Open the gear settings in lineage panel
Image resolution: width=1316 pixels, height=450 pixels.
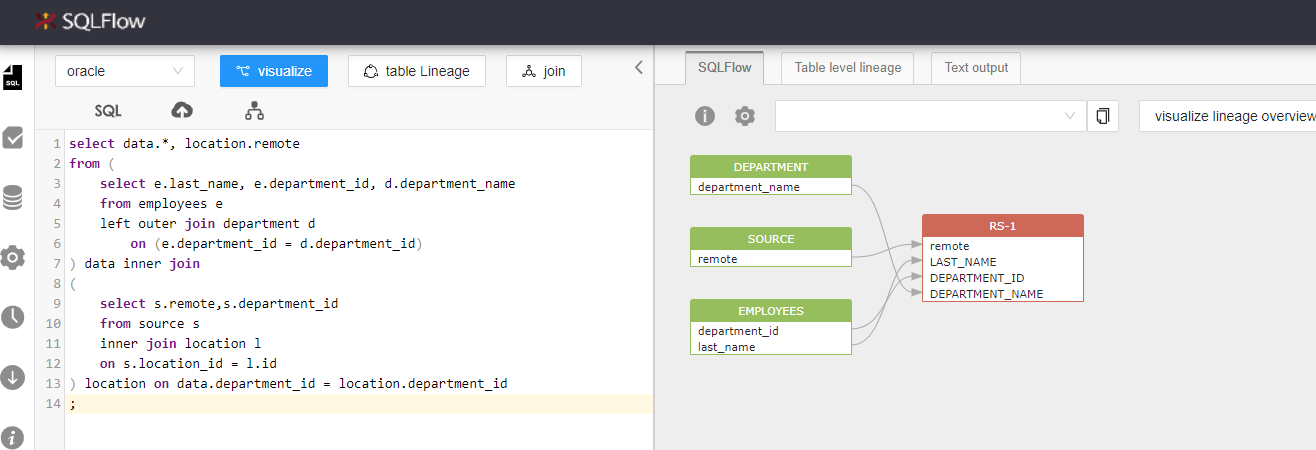coord(745,116)
